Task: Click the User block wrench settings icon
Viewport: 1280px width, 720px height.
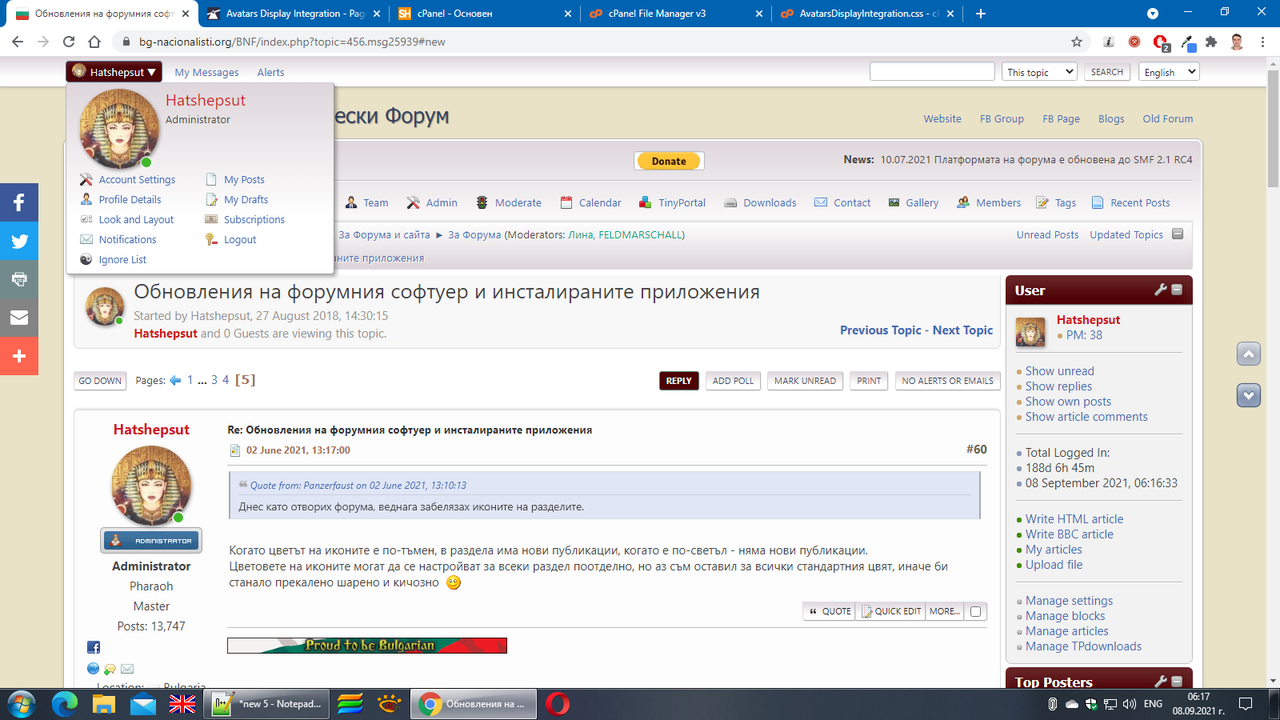Action: [x=1161, y=290]
